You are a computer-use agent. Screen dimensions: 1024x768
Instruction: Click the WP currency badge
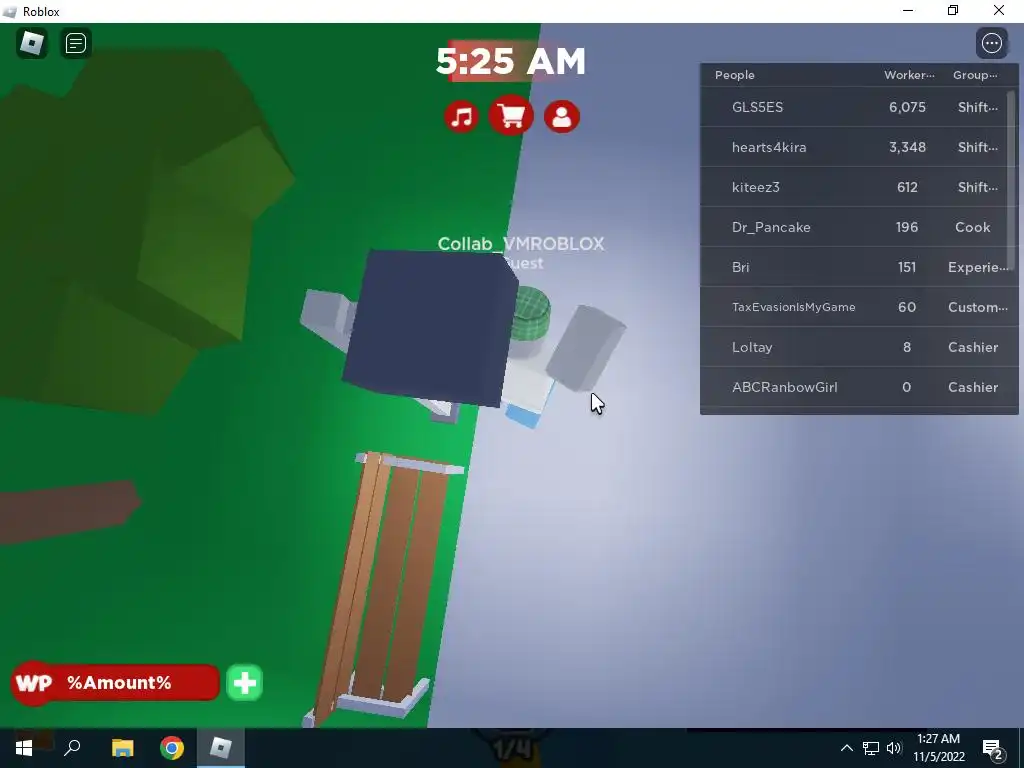point(33,683)
